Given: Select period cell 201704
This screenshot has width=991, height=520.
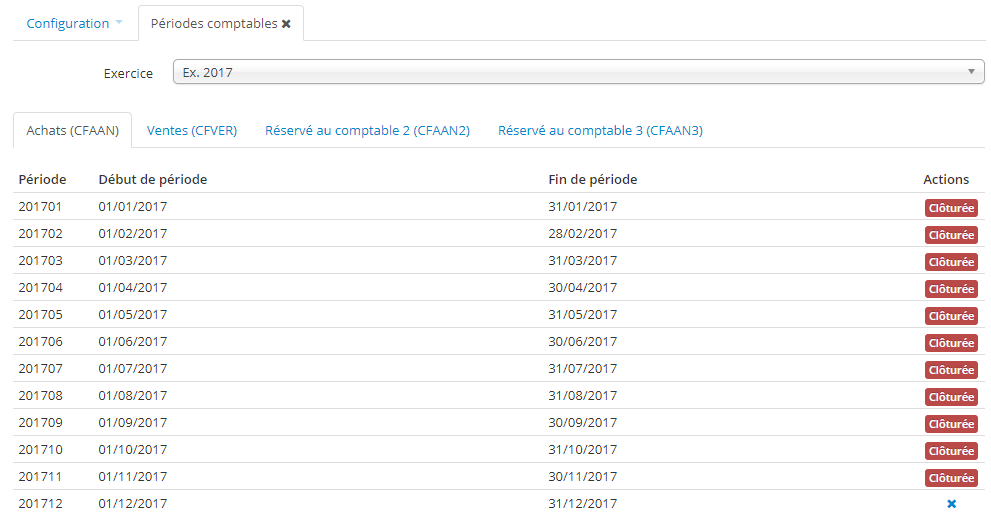Looking at the screenshot, I should pyautogui.click(x=40, y=287).
